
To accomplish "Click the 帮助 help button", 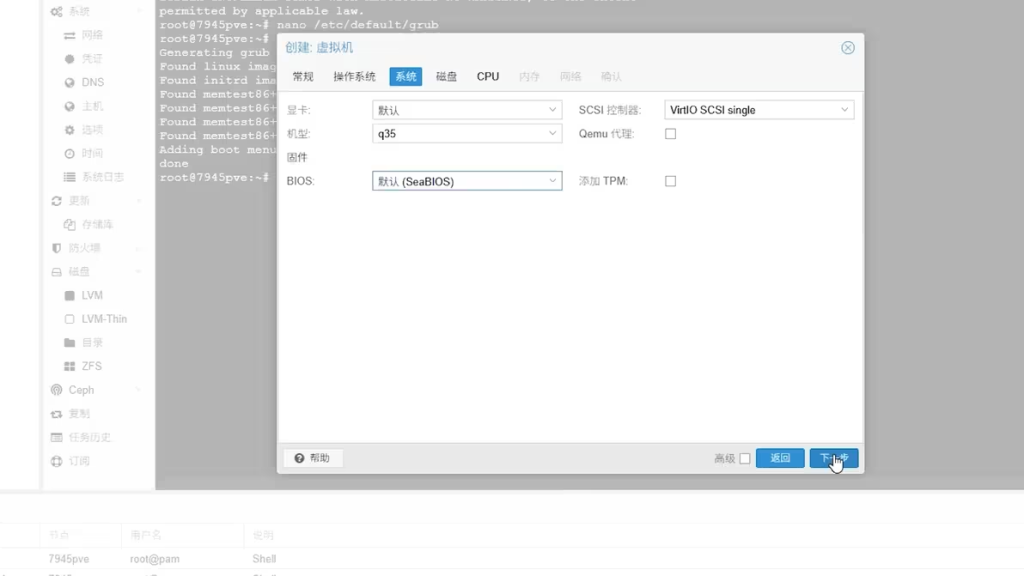I will click(313, 458).
